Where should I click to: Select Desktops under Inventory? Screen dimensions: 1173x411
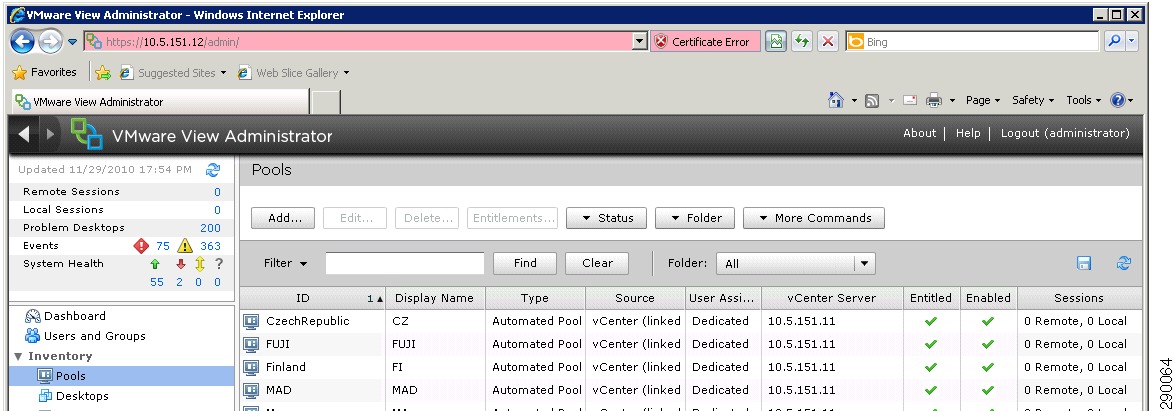pos(82,396)
